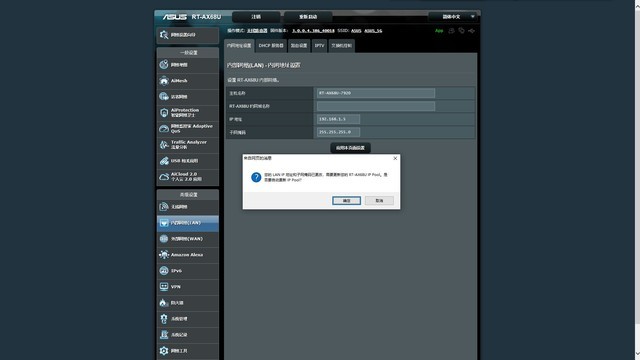Switch to the LAN IP tab

coord(239,46)
